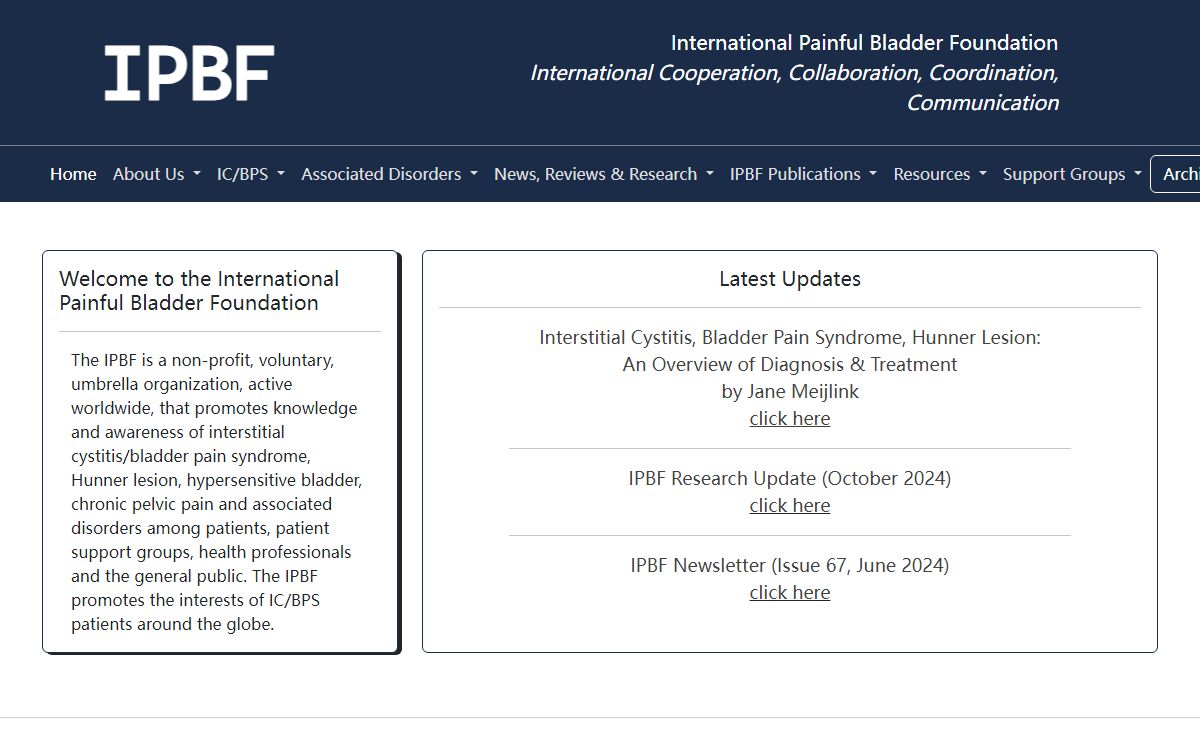Screen dimensions: 1200x740
Task: Expand the About Us dropdown menu
Action: pos(156,174)
